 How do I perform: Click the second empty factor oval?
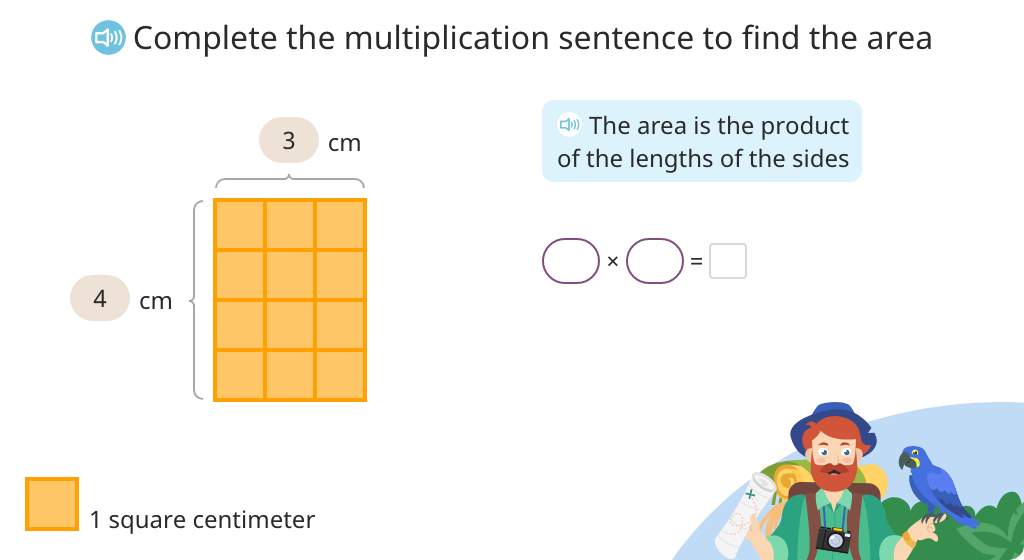coord(655,261)
